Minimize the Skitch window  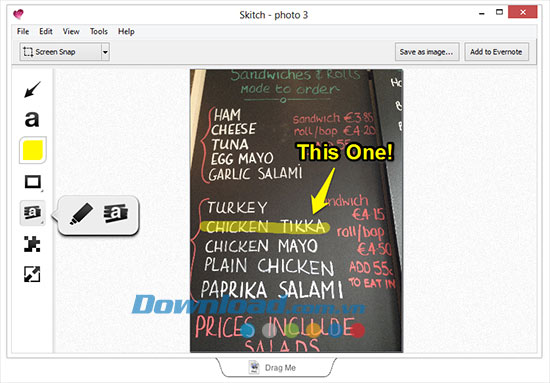pos(482,13)
